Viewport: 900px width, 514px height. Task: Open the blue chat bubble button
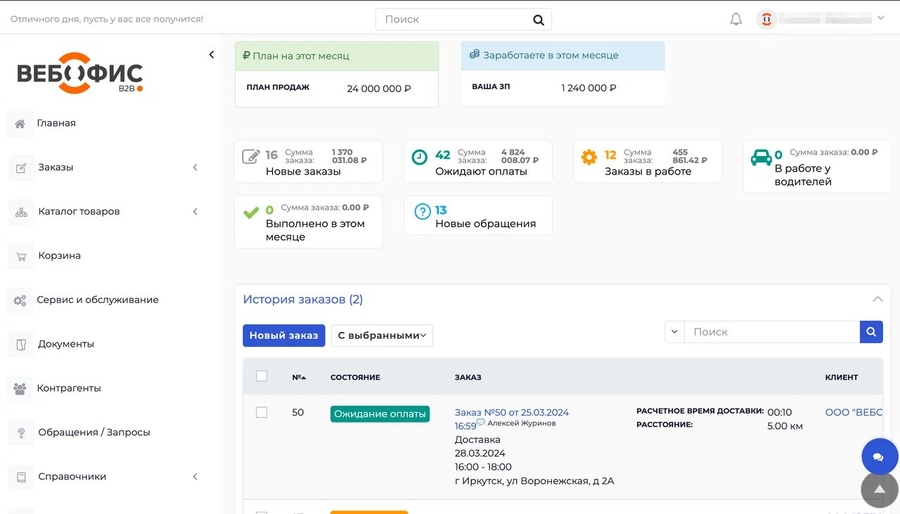(879, 457)
